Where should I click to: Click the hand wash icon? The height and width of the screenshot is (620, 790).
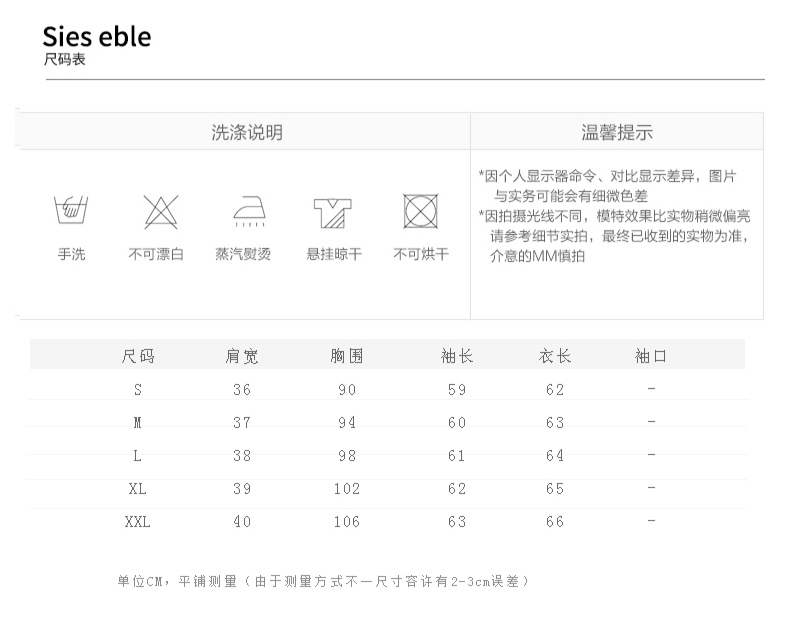click(x=71, y=211)
